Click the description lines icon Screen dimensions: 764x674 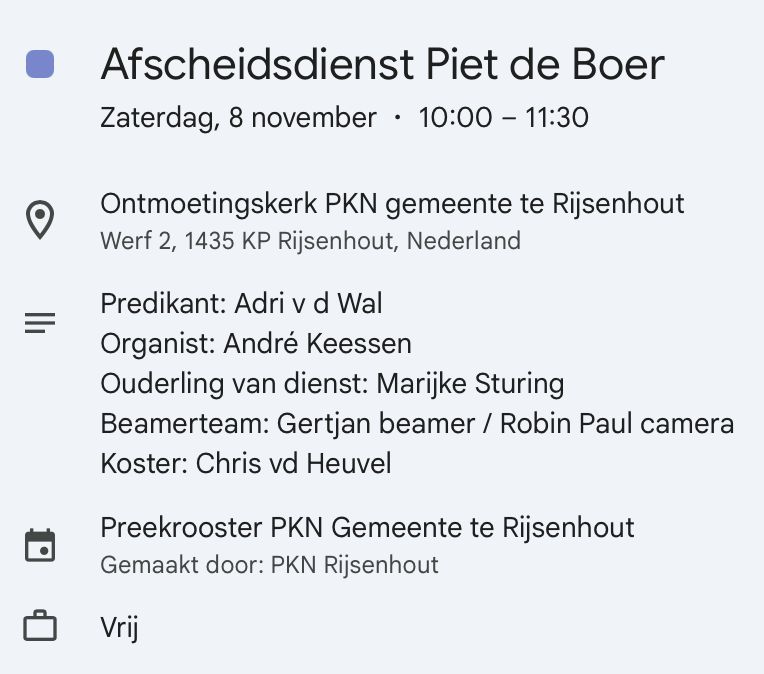pyautogui.click(x=40, y=323)
